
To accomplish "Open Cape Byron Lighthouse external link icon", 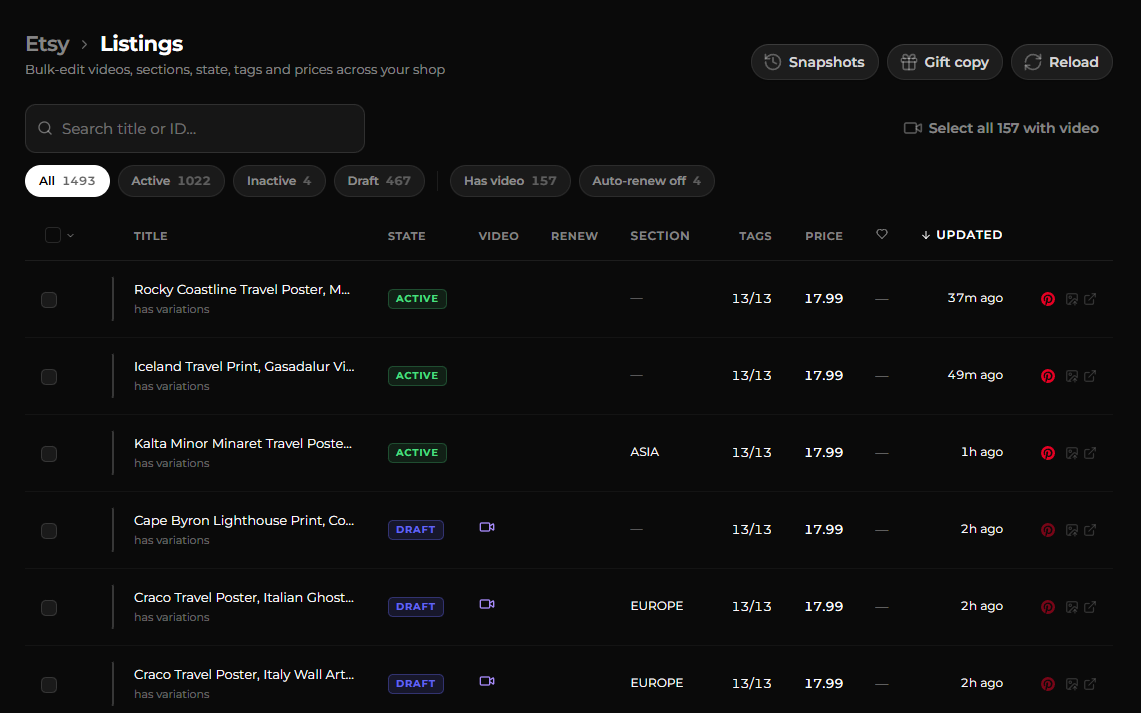I will pos(1090,530).
